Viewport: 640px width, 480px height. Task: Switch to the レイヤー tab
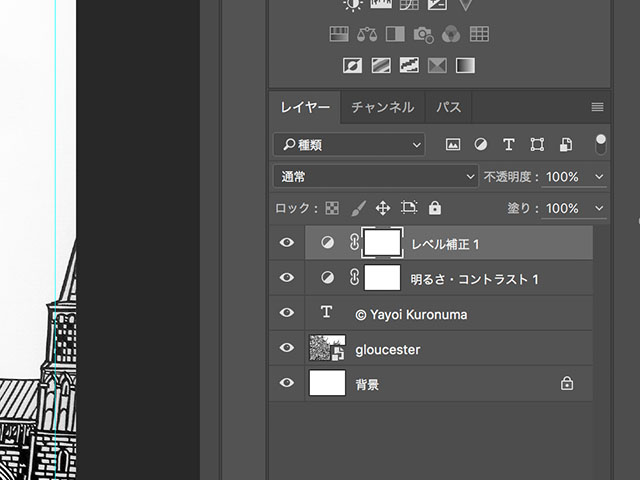pyautogui.click(x=305, y=107)
